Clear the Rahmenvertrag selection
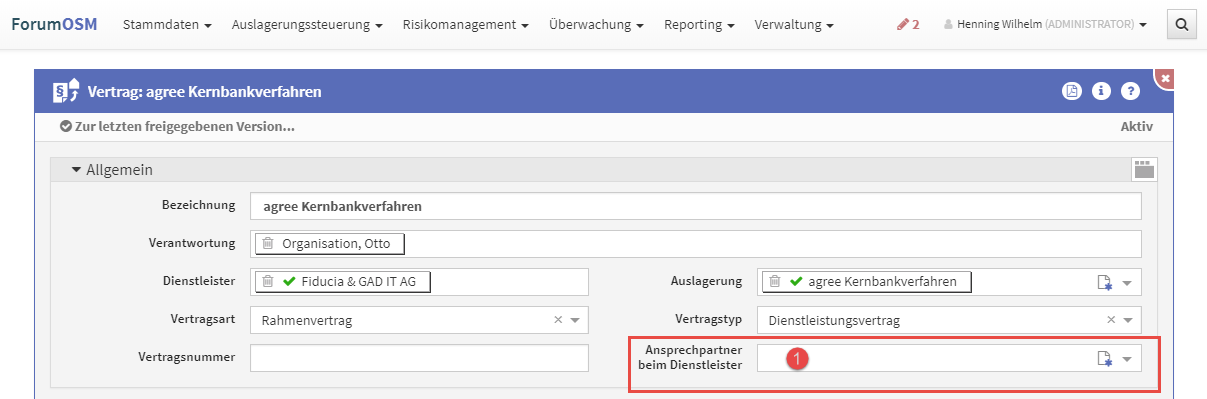 click(559, 321)
